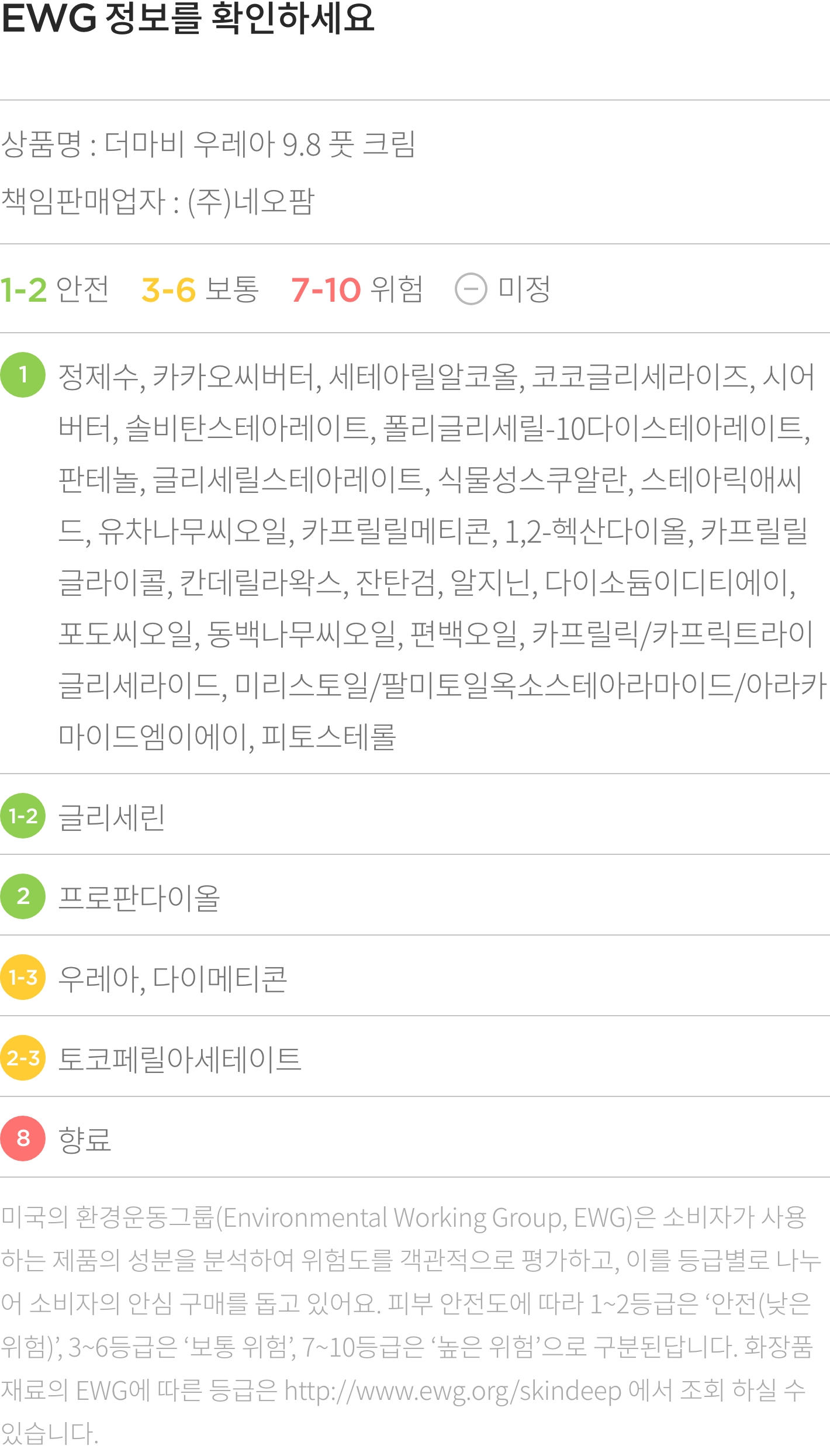Click the 토코페릴아세테이트 ingredient text
Screen dimensions: 830x1456
[x=179, y=1059]
